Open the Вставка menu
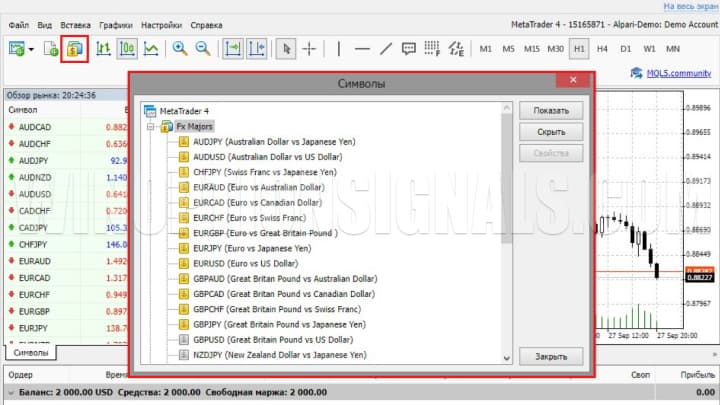This screenshot has height=405, width=720. pos(75,24)
